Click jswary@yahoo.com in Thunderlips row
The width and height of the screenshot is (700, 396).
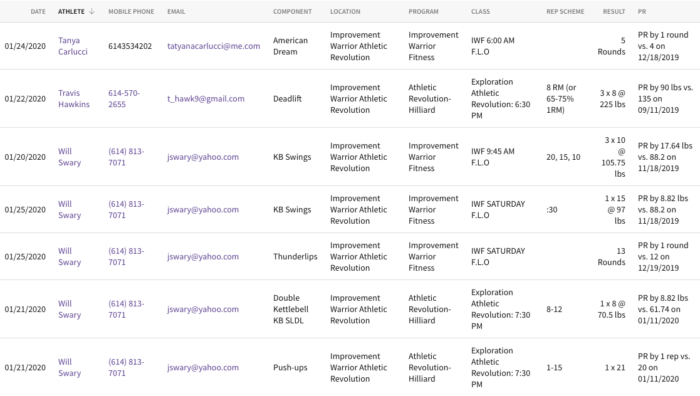pyautogui.click(x=203, y=257)
